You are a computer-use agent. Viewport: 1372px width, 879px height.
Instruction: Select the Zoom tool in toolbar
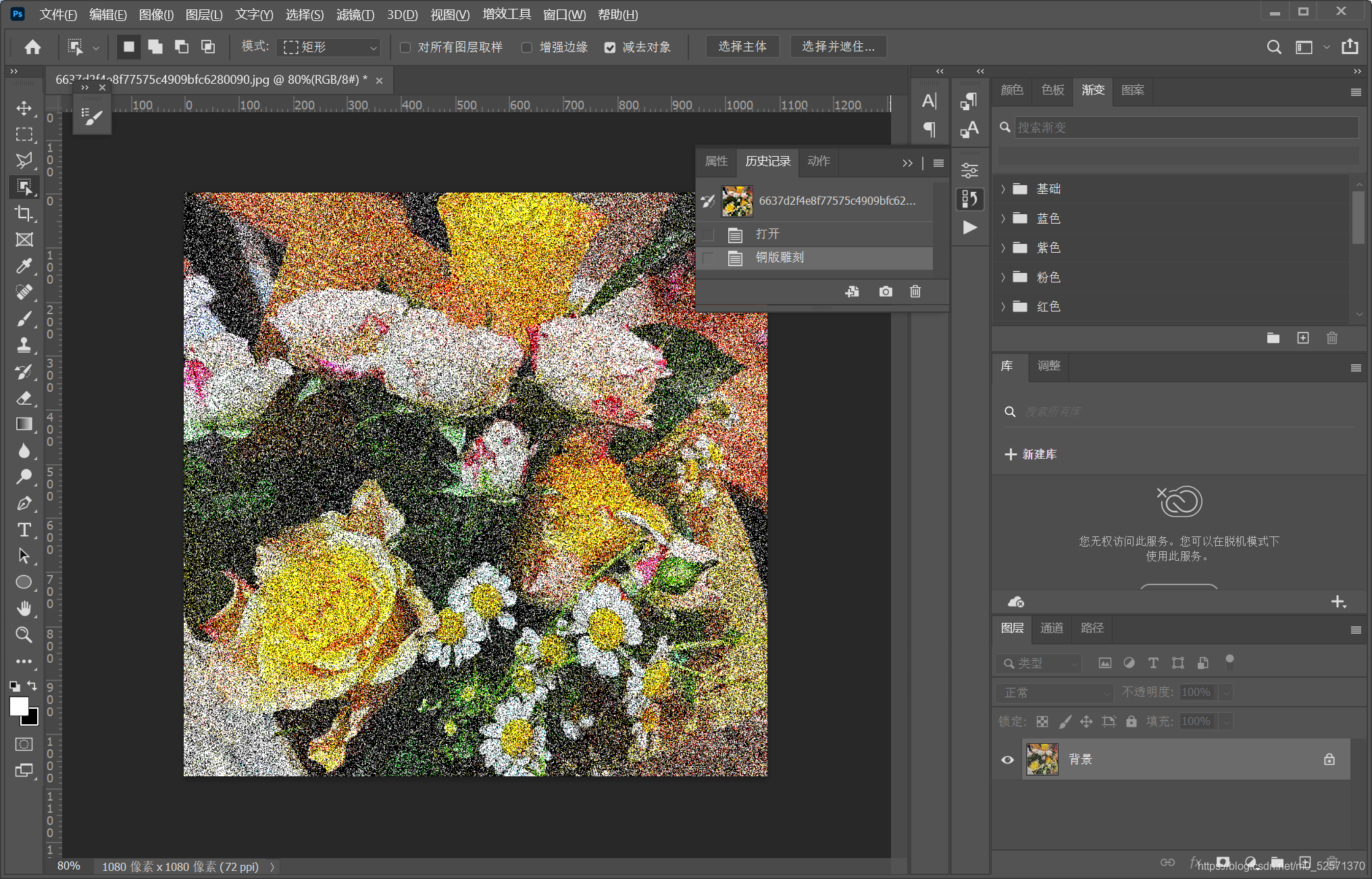pos(24,634)
